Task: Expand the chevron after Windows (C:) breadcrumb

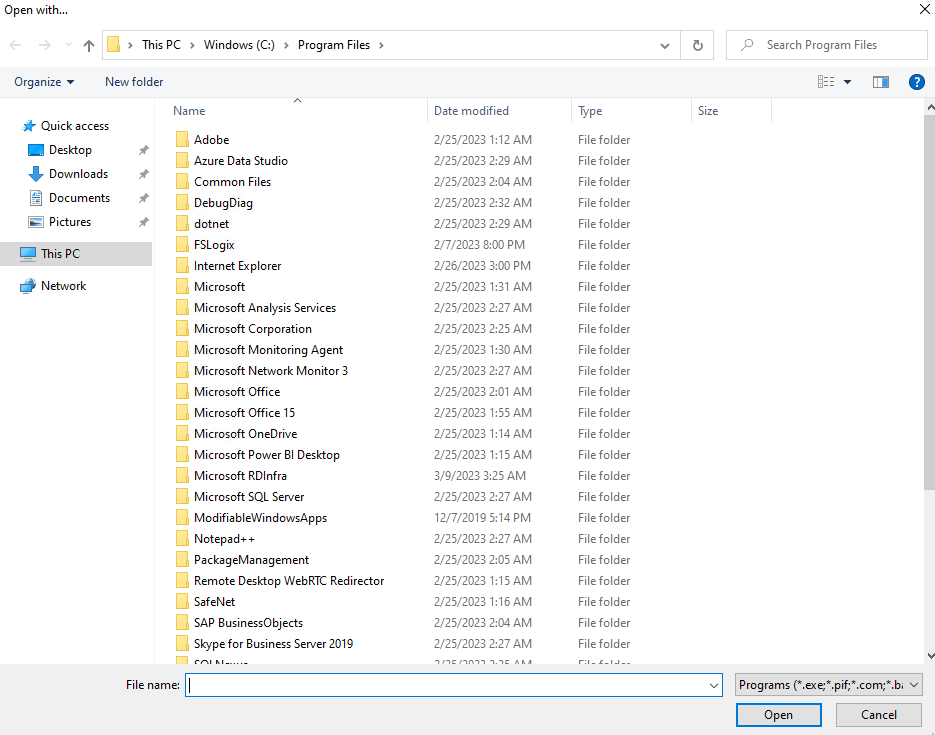Action: (286, 45)
